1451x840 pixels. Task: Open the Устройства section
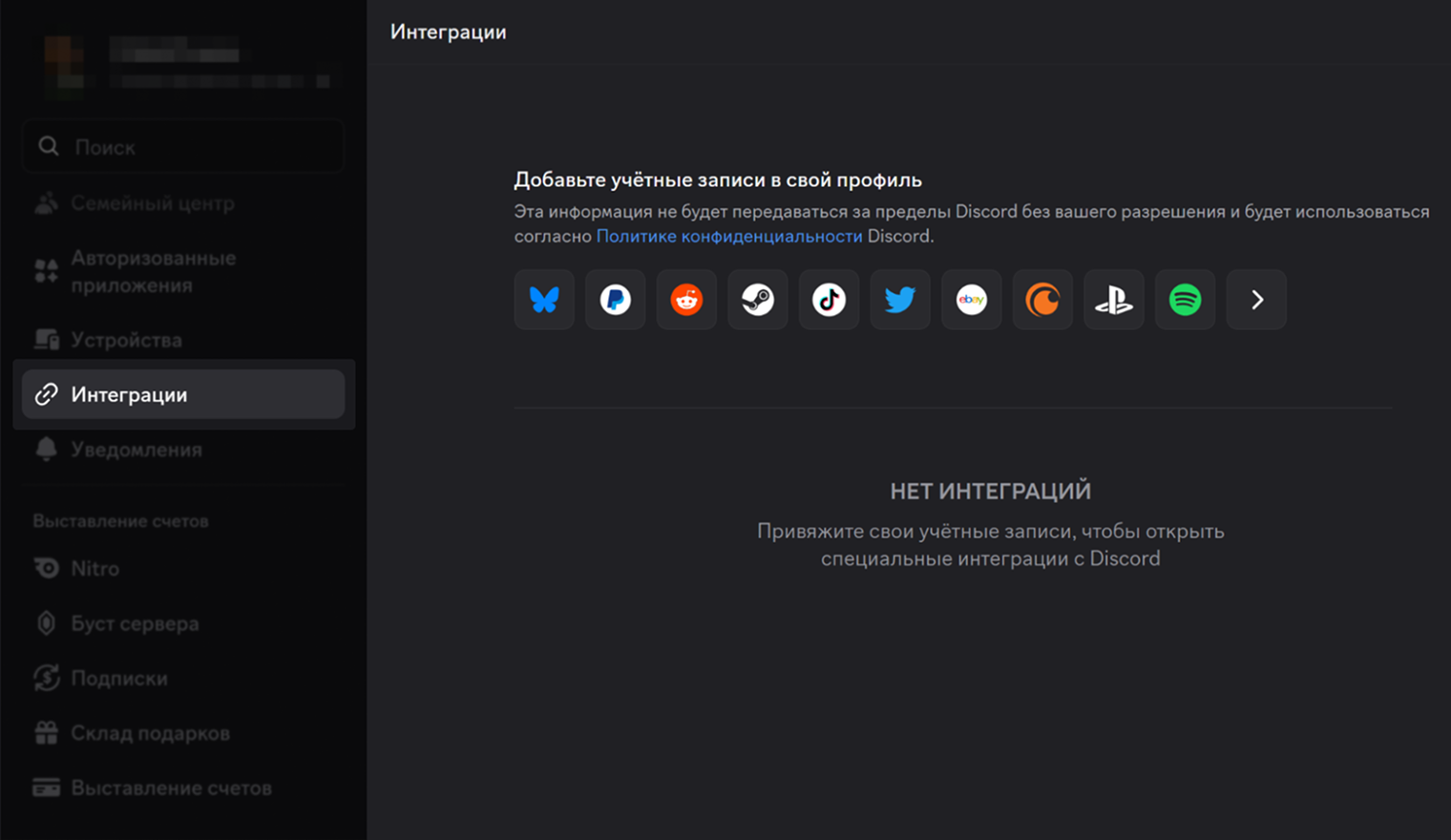[x=183, y=340]
